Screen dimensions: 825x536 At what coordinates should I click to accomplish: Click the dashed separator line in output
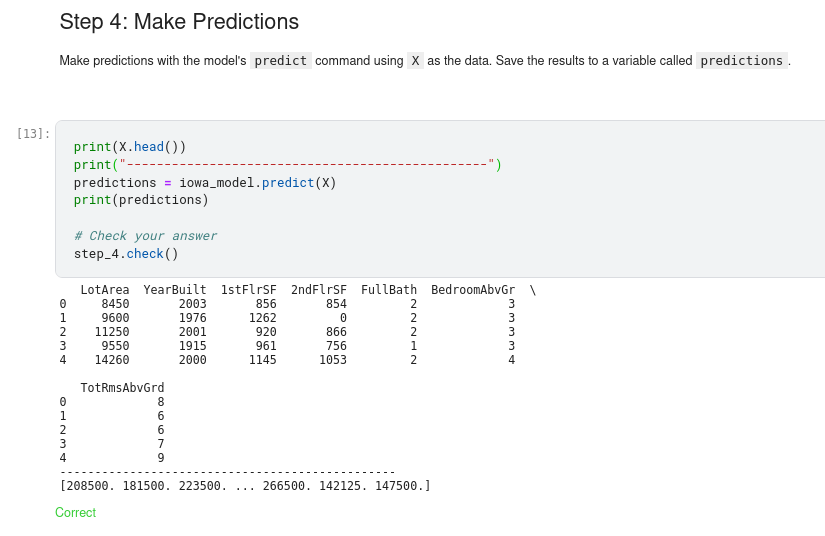click(x=227, y=471)
